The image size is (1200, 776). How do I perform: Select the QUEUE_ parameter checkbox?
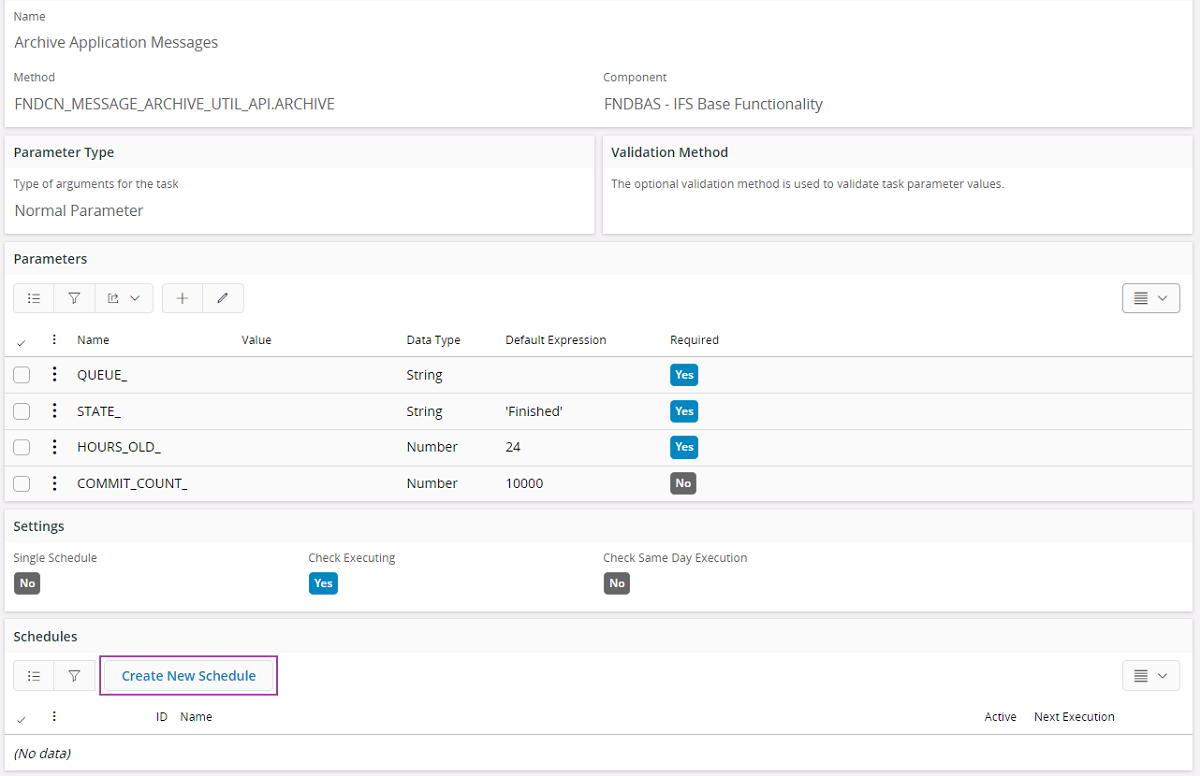(x=22, y=375)
